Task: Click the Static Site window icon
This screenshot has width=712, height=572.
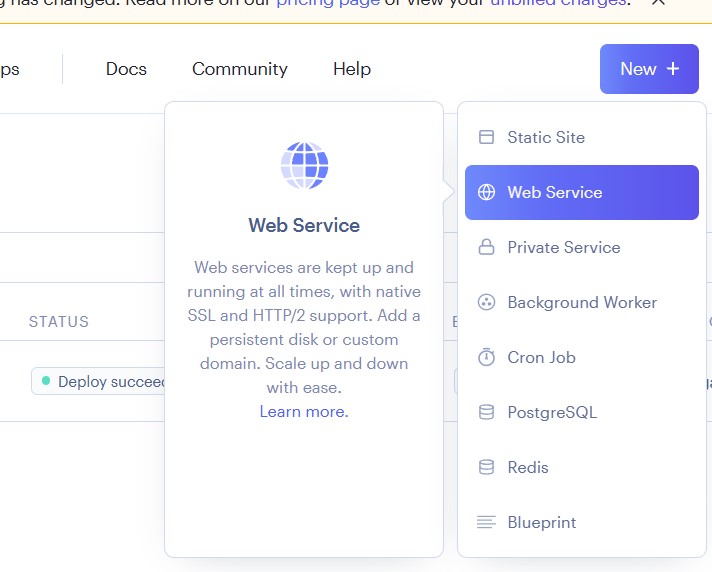Action: (x=486, y=137)
